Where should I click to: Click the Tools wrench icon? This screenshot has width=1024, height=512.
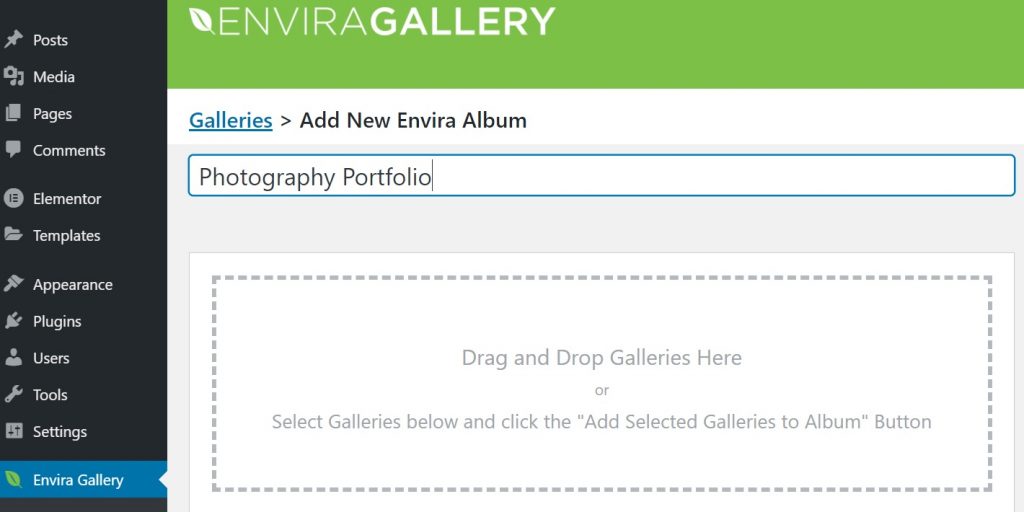pos(13,394)
